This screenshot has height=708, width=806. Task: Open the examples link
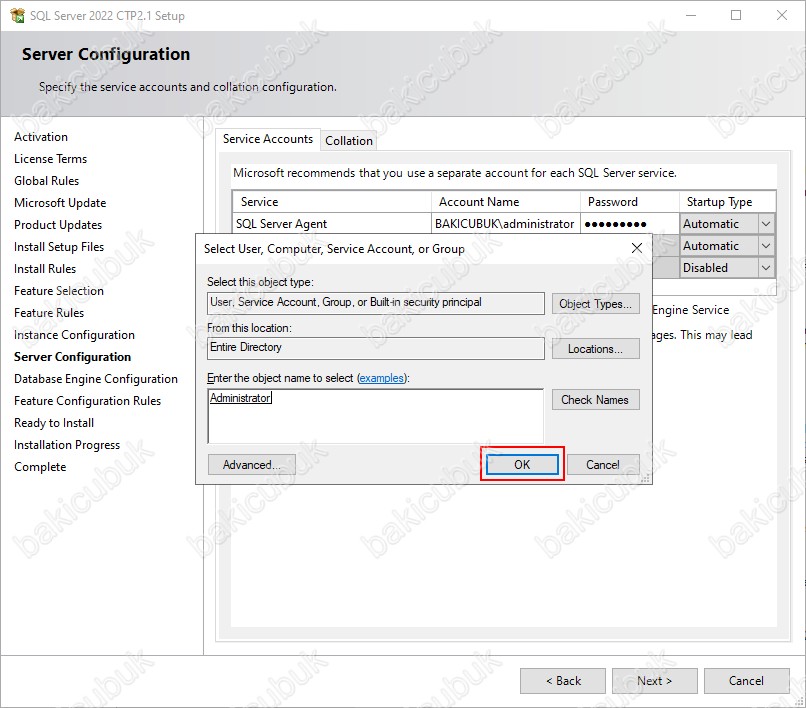[381, 378]
